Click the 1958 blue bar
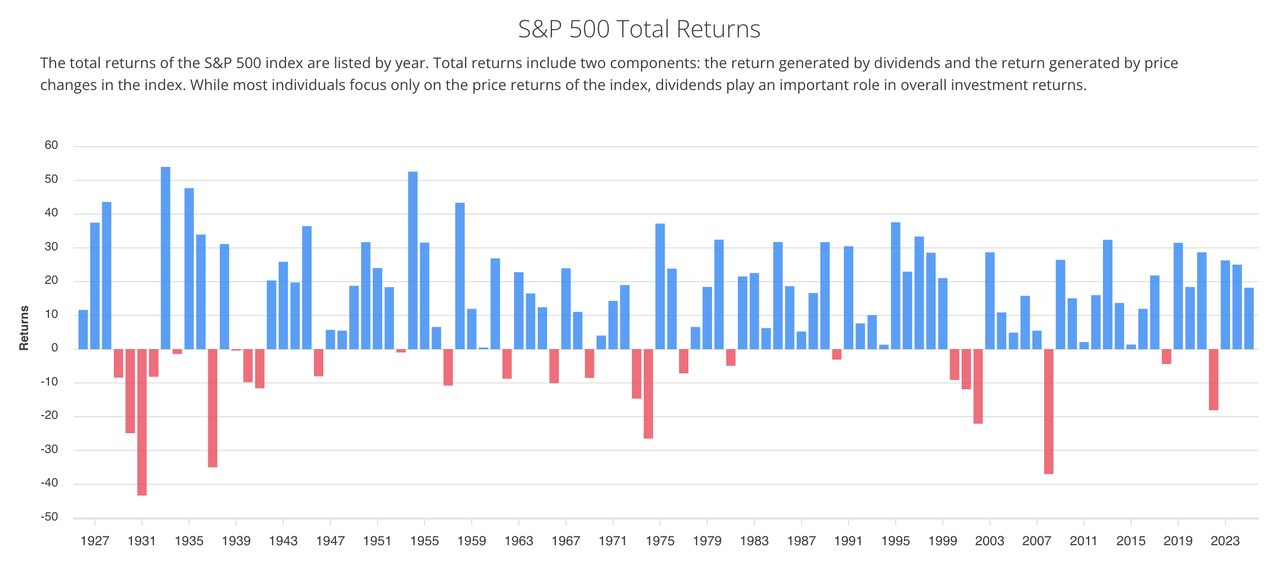1280x582 pixels. [x=460, y=276]
